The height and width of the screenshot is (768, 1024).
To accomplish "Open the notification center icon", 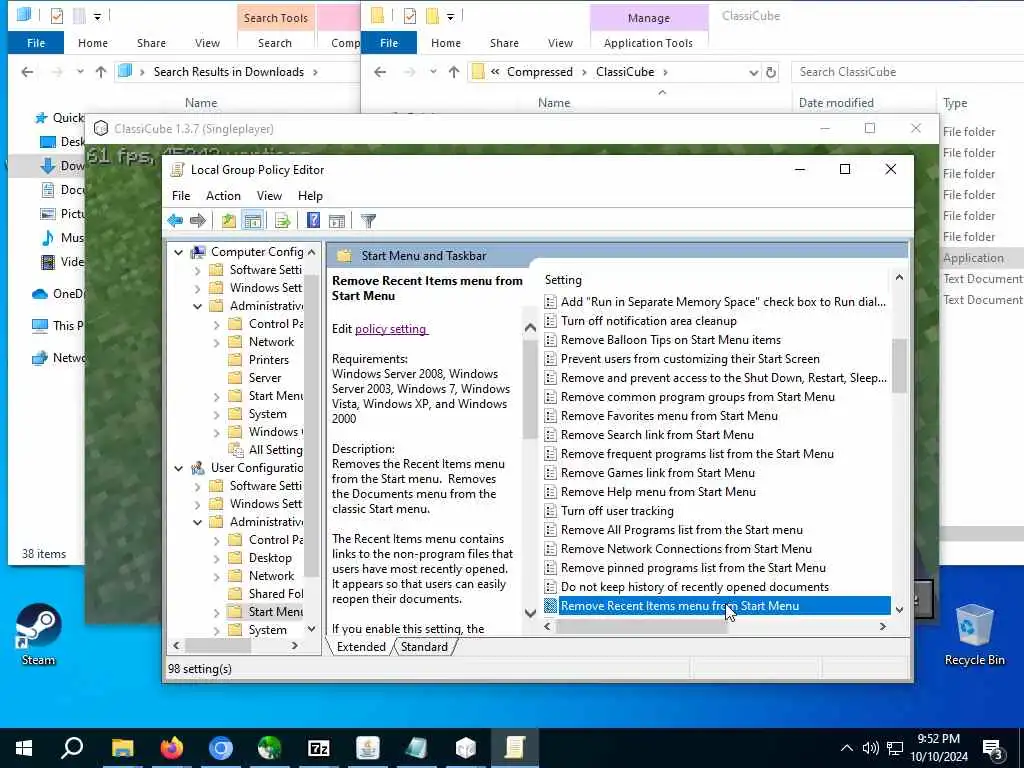I will pyautogui.click(x=993, y=750).
